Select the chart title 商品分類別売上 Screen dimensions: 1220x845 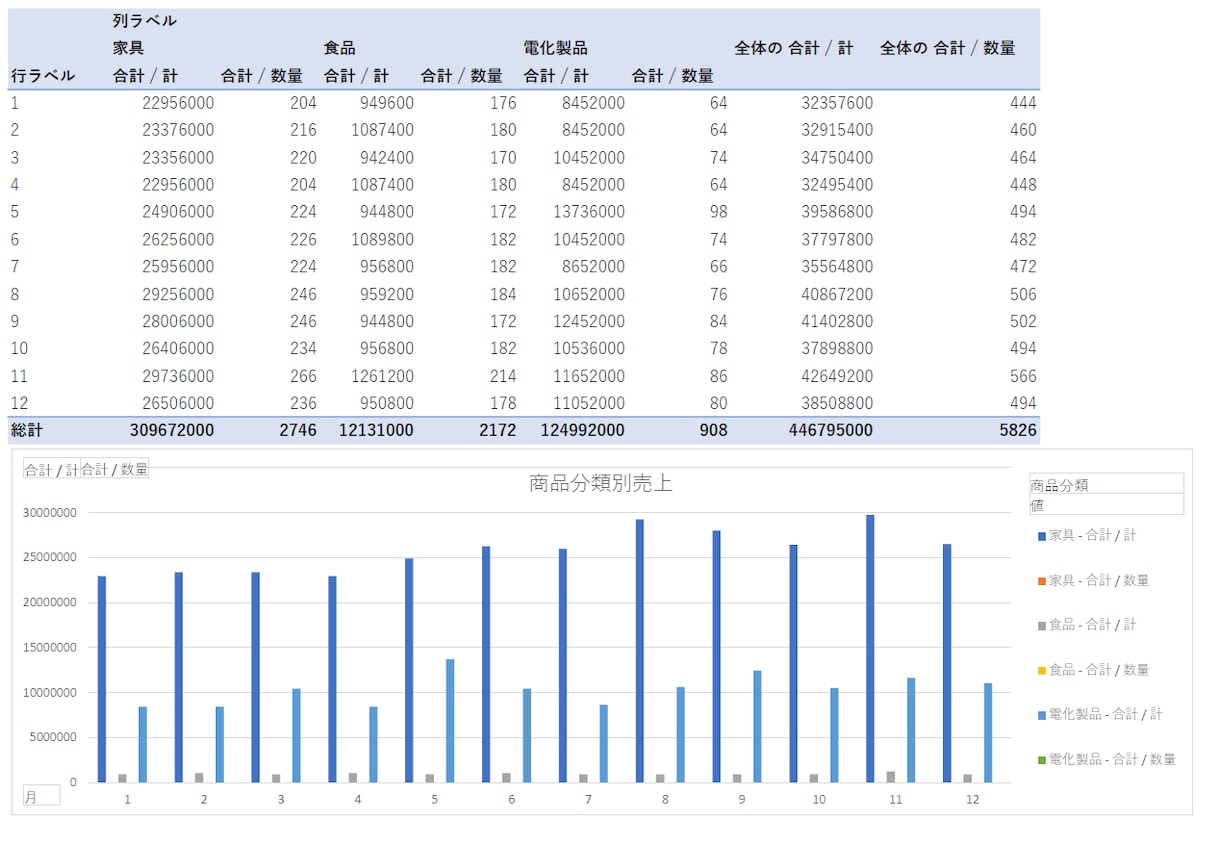point(600,484)
